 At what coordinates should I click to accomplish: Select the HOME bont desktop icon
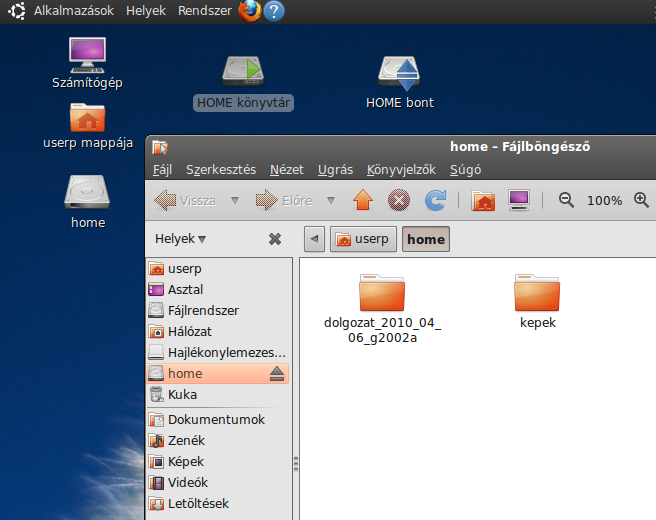399,82
